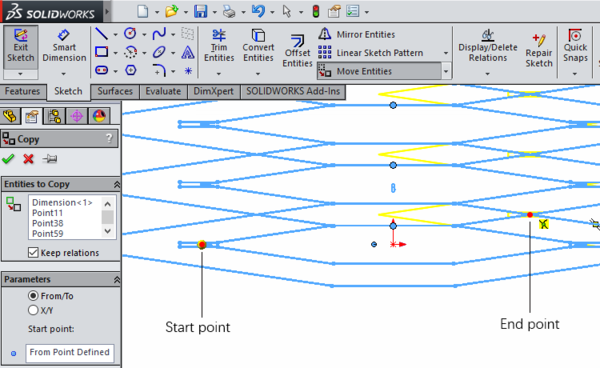Select Point38 in entities list
The height and width of the screenshot is (368, 600).
point(48,223)
